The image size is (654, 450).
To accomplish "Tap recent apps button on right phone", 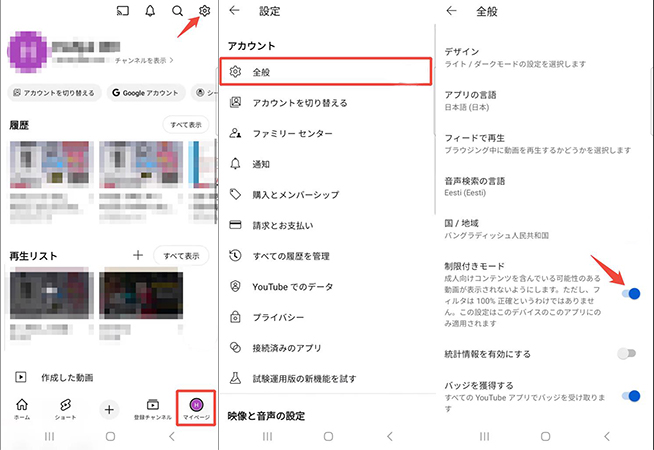I will point(484,437).
